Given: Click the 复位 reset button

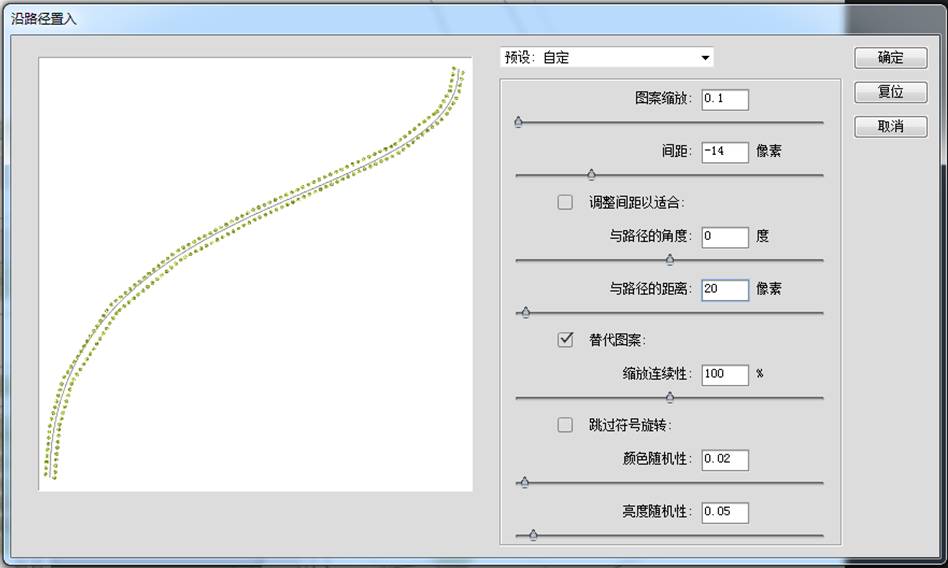Looking at the screenshot, I should pyautogui.click(x=890, y=92).
